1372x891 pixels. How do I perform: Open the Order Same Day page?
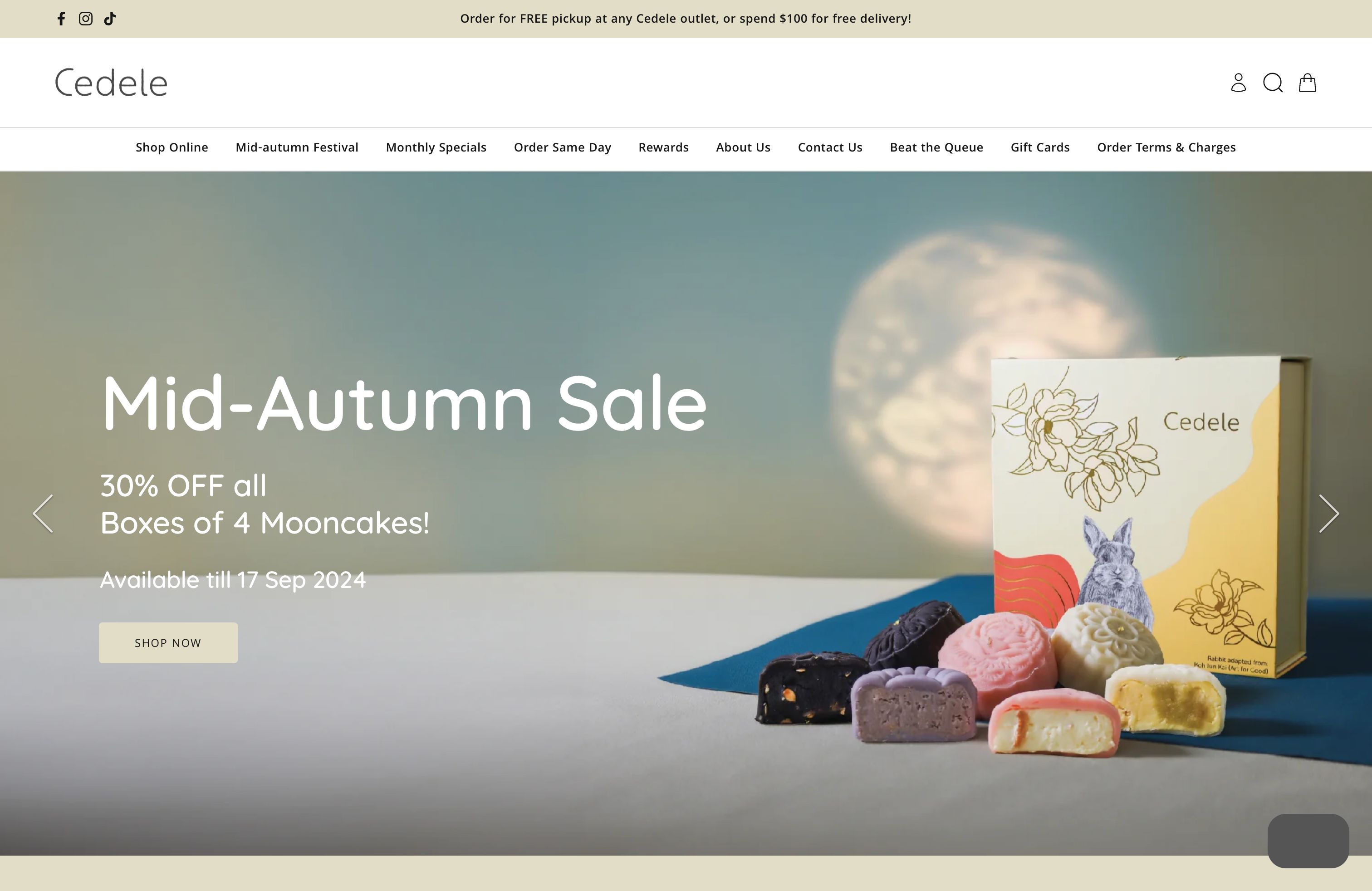pyautogui.click(x=562, y=147)
